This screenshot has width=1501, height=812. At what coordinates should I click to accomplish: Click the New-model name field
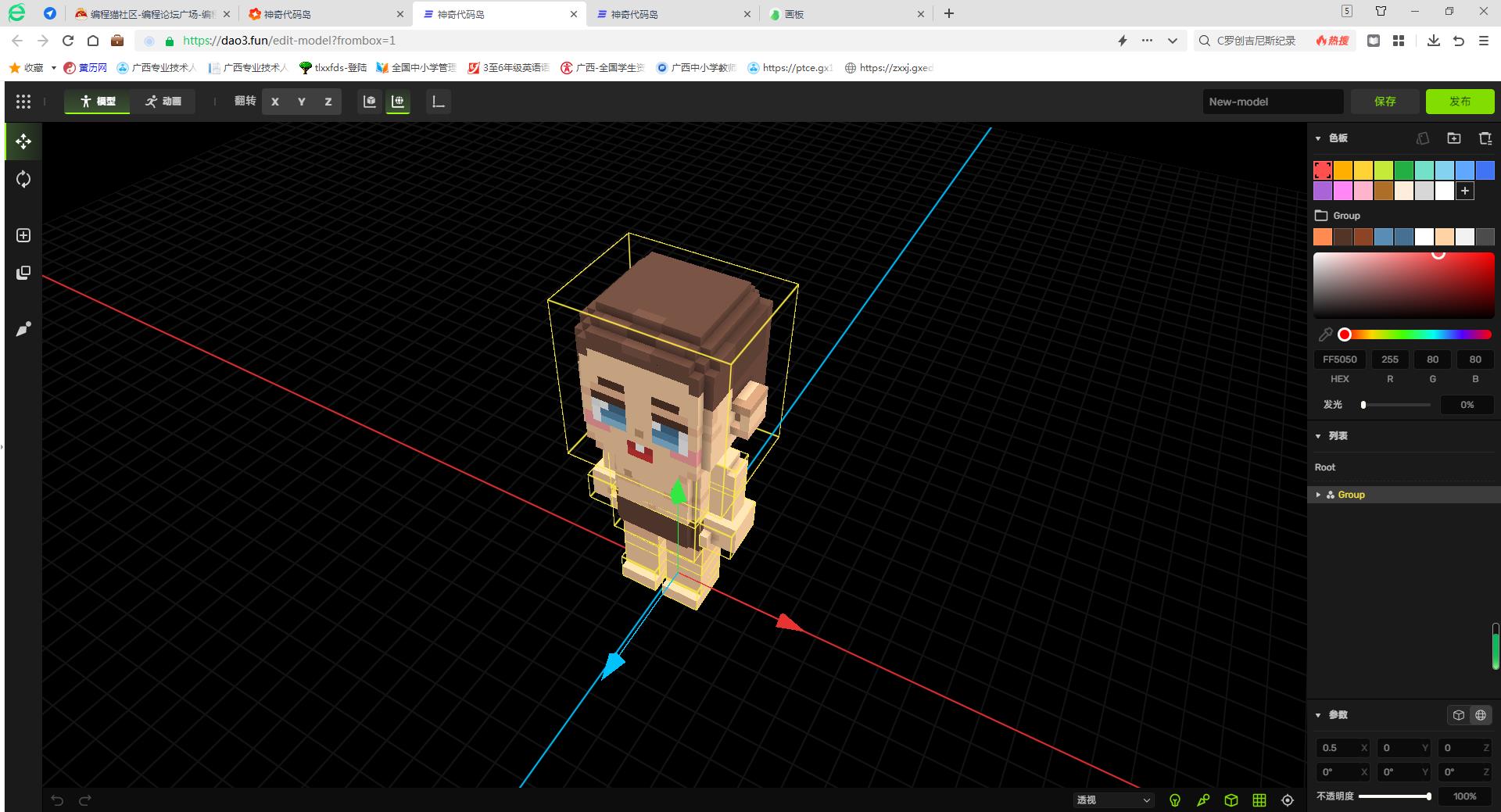tap(1273, 102)
